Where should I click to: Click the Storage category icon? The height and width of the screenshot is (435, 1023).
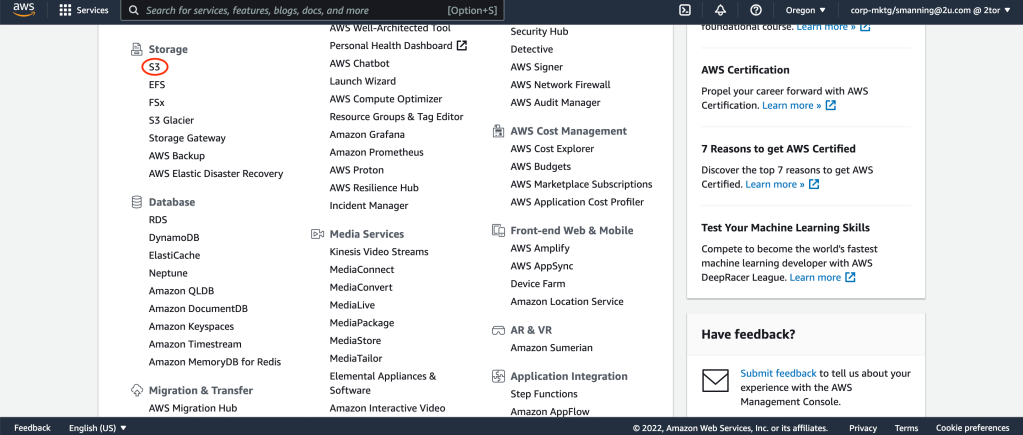coord(137,49)
